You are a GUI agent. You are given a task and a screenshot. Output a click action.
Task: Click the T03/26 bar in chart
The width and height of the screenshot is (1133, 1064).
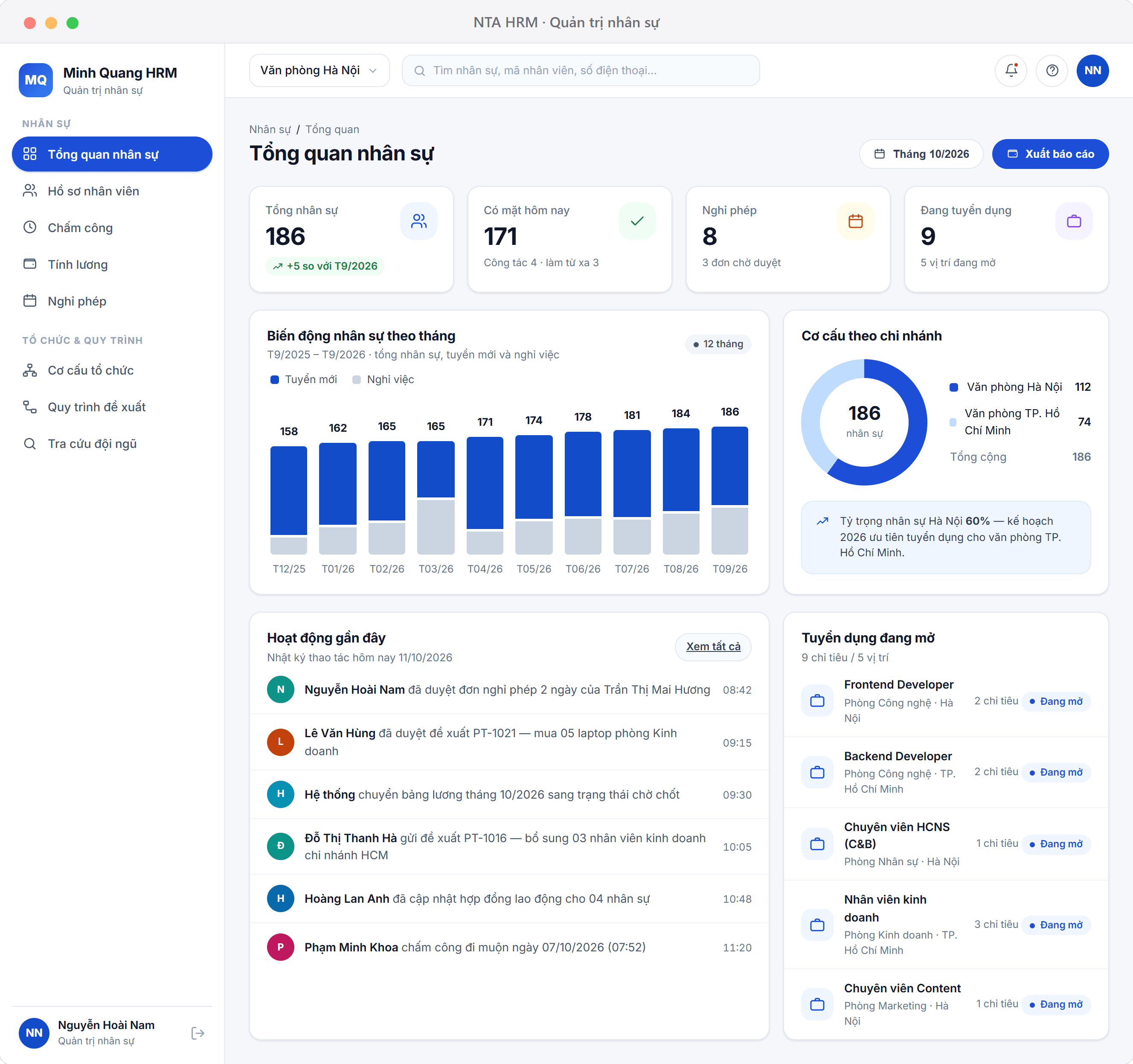[x=436, y=497]
